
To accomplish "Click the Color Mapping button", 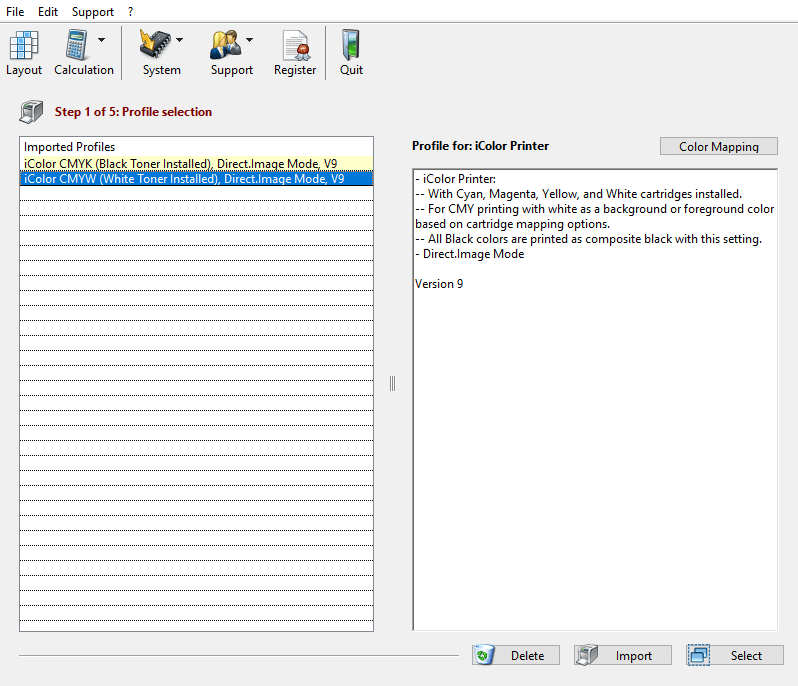I will click(719, 146).
